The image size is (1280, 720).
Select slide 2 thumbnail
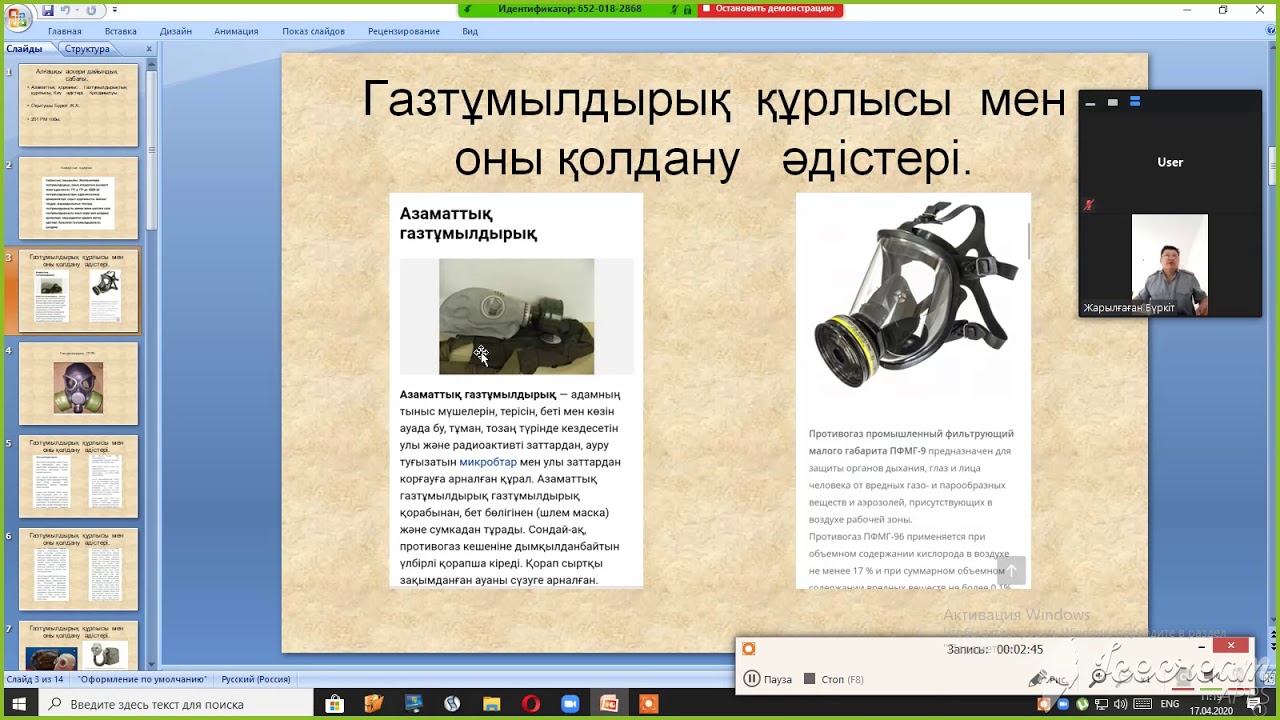pyautogui.click(x=78, y=198)
